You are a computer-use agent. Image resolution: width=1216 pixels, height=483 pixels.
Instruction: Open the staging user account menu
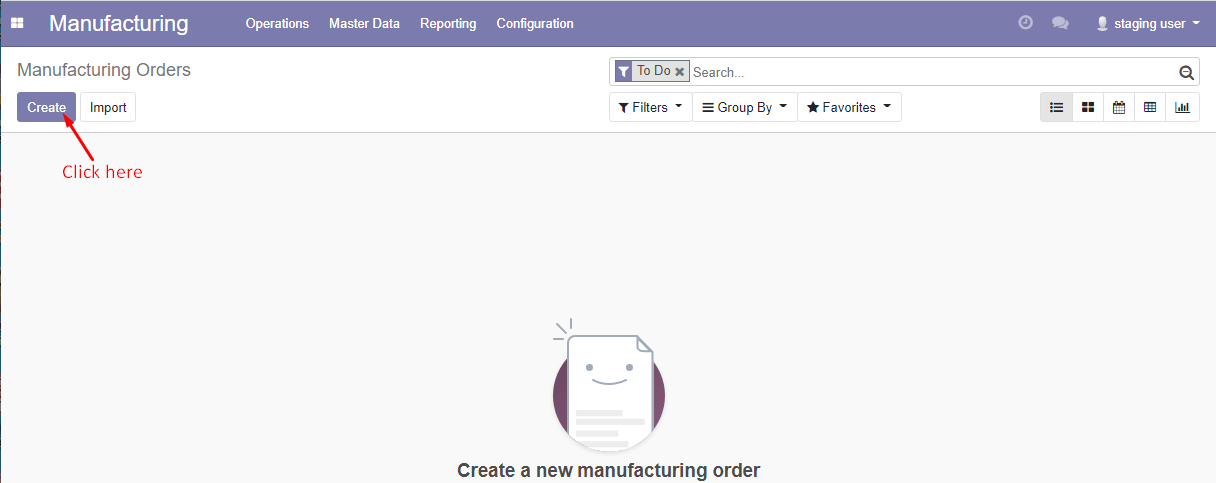(1148, 23)
